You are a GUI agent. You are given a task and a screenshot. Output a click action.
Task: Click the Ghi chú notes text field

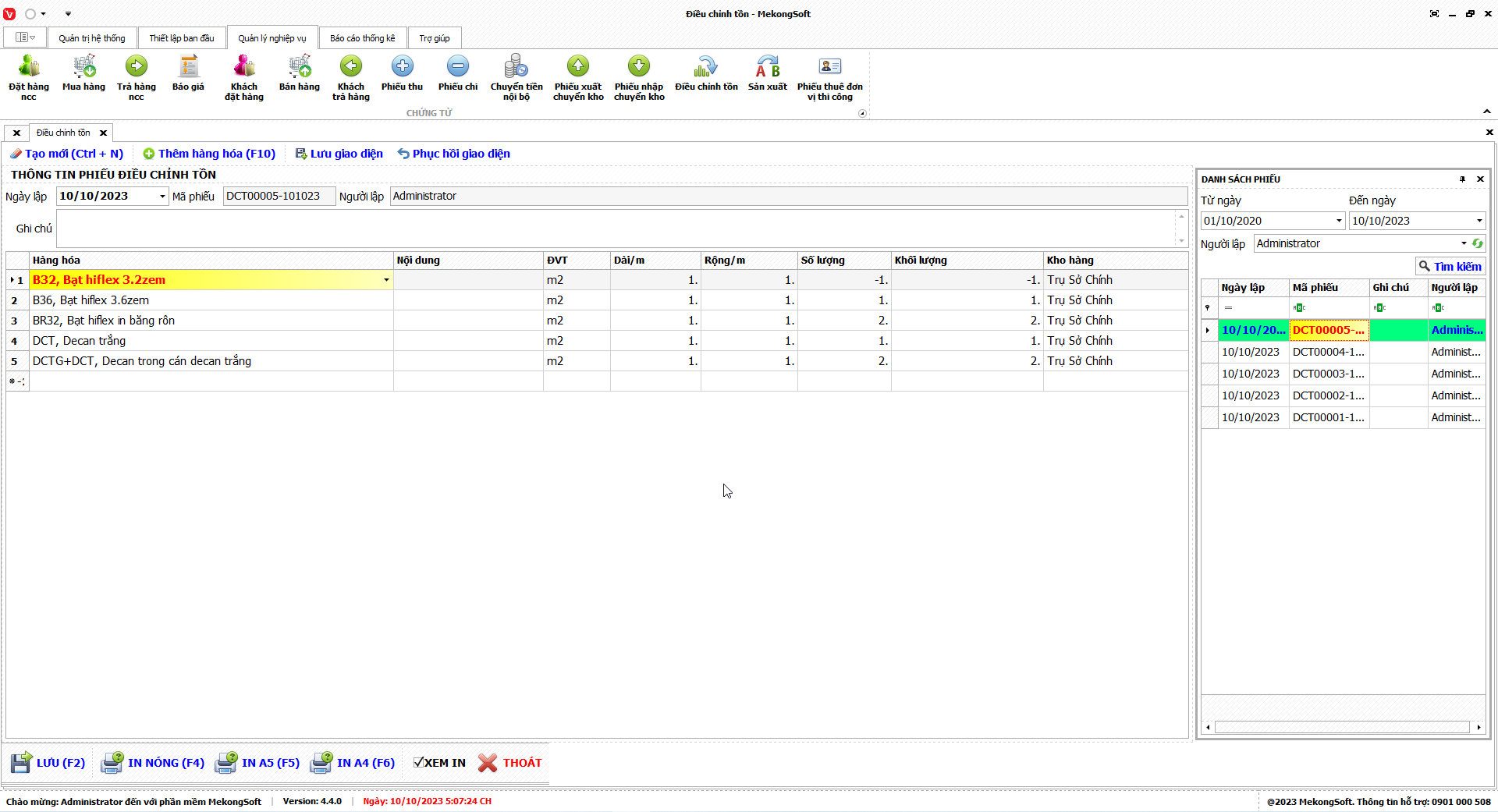(x=615, y=229)
